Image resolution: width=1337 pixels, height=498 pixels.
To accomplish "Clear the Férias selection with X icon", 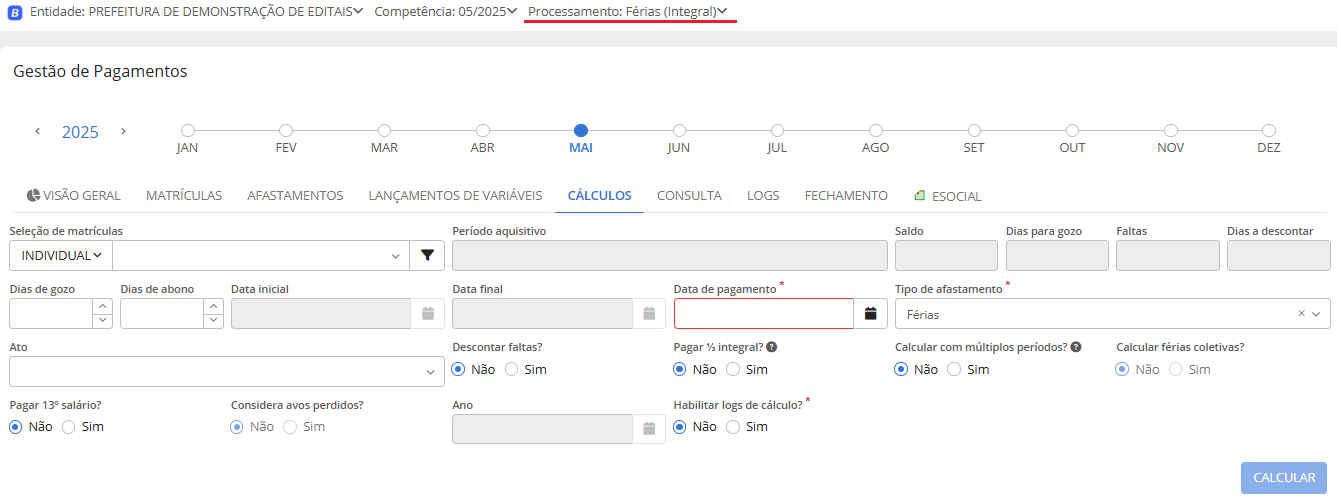I will [x=1301, y=314].
